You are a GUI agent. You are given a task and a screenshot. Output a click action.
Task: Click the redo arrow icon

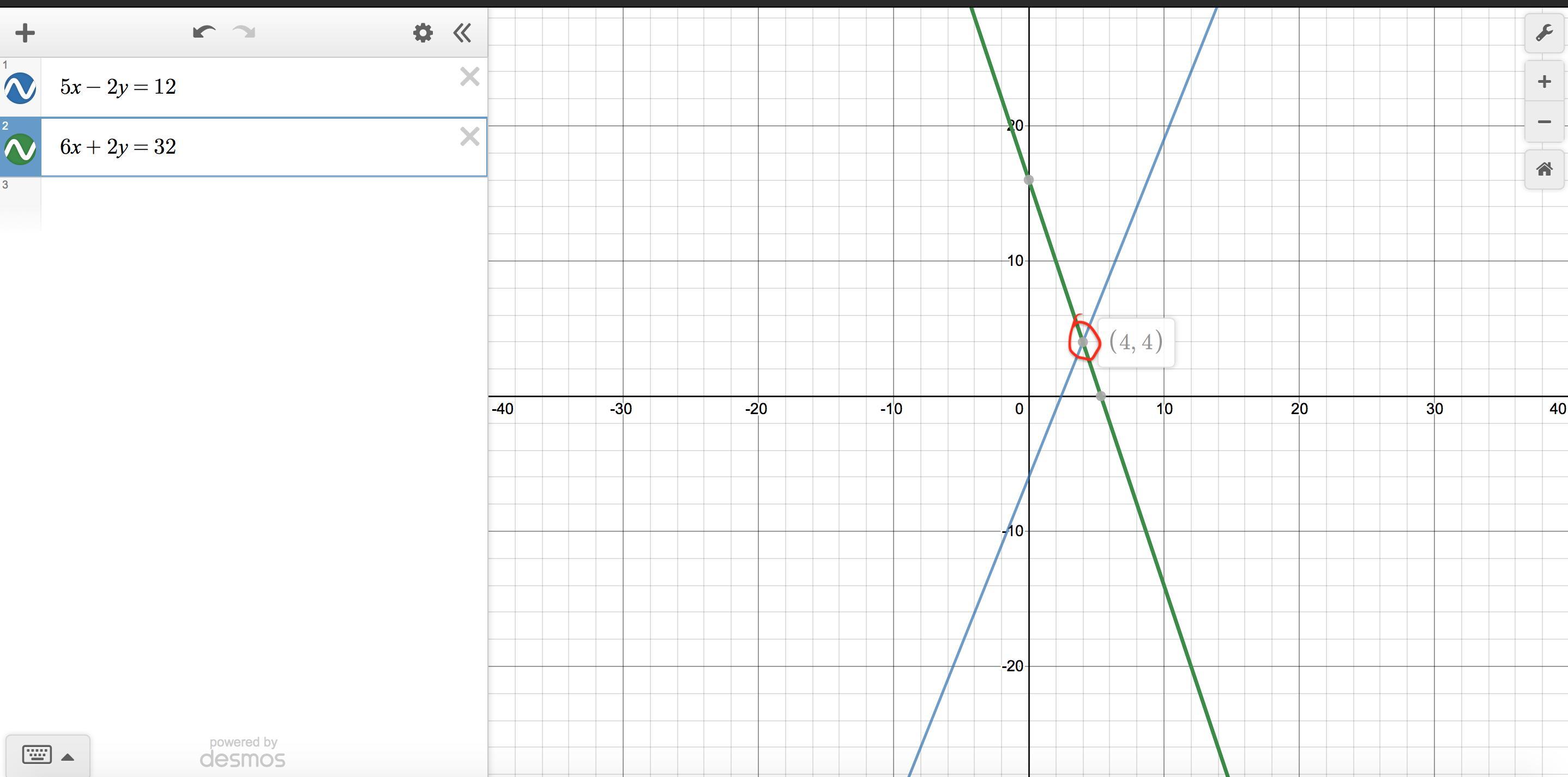coord(244,32)
